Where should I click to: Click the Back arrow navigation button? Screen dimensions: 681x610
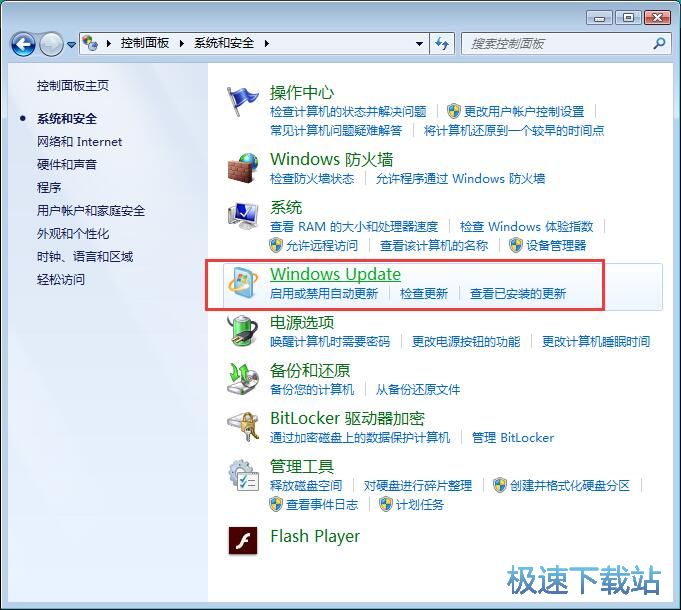coord(23,44)
